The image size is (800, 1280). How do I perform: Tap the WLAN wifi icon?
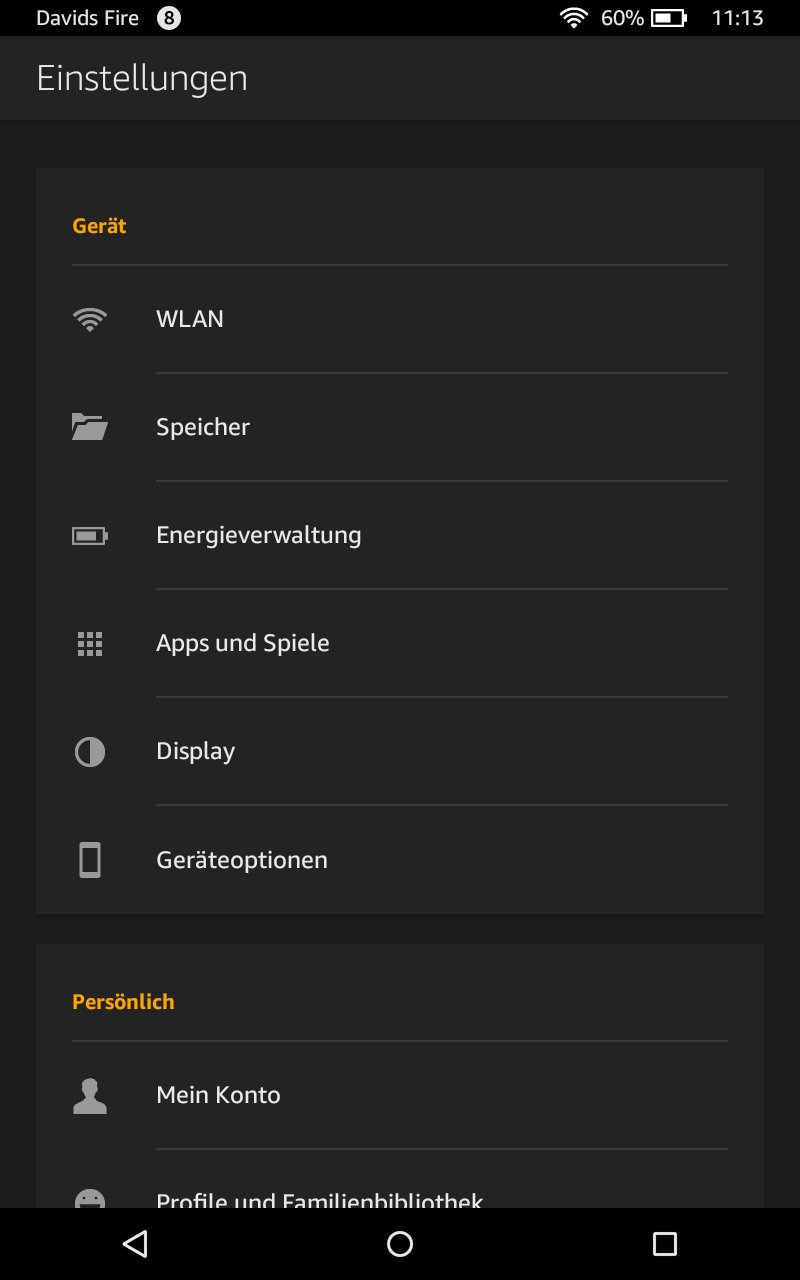90,320
